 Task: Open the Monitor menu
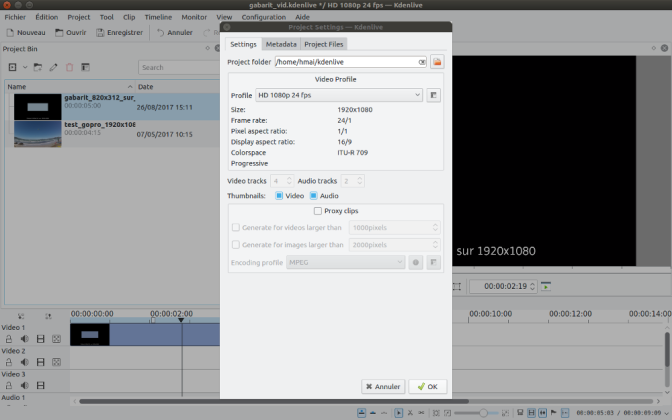194,17
